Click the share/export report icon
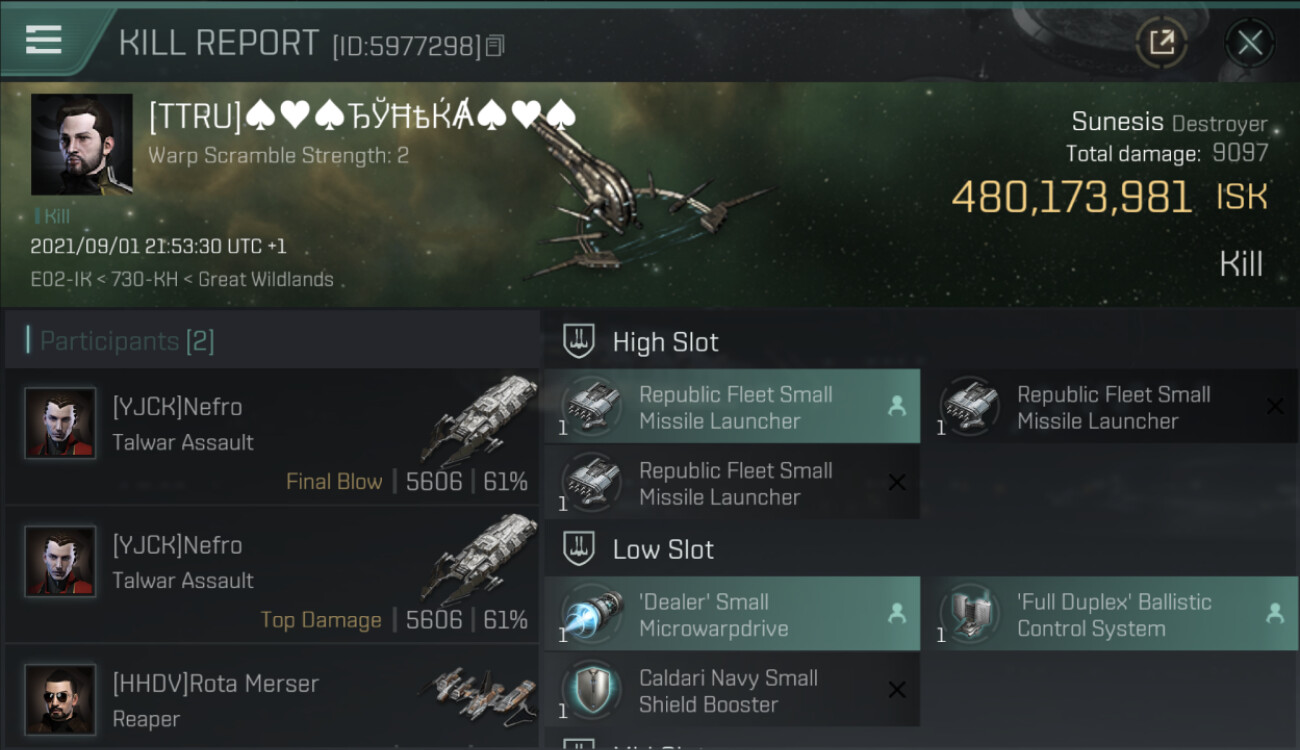This screenshot has width=1300, height=750. tap(1162, 42)
